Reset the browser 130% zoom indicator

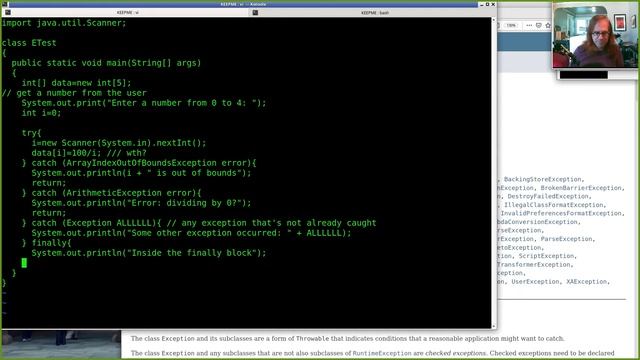tap(511, 25)
